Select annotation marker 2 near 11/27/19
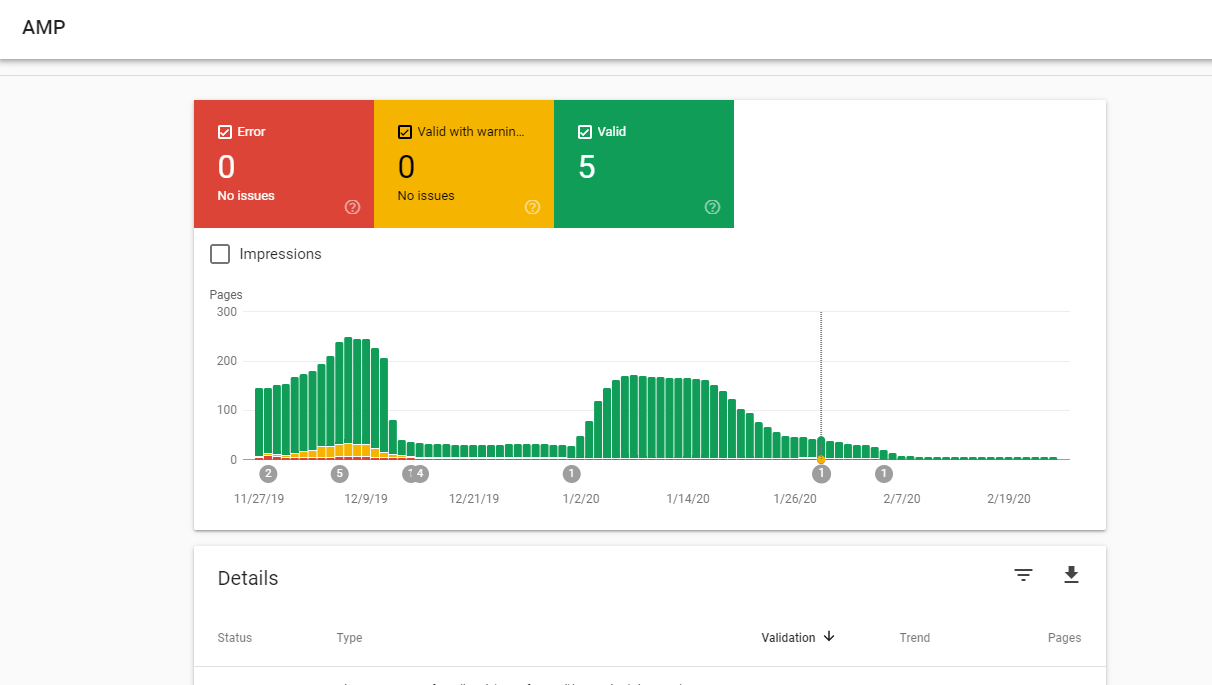 point(268,474)
